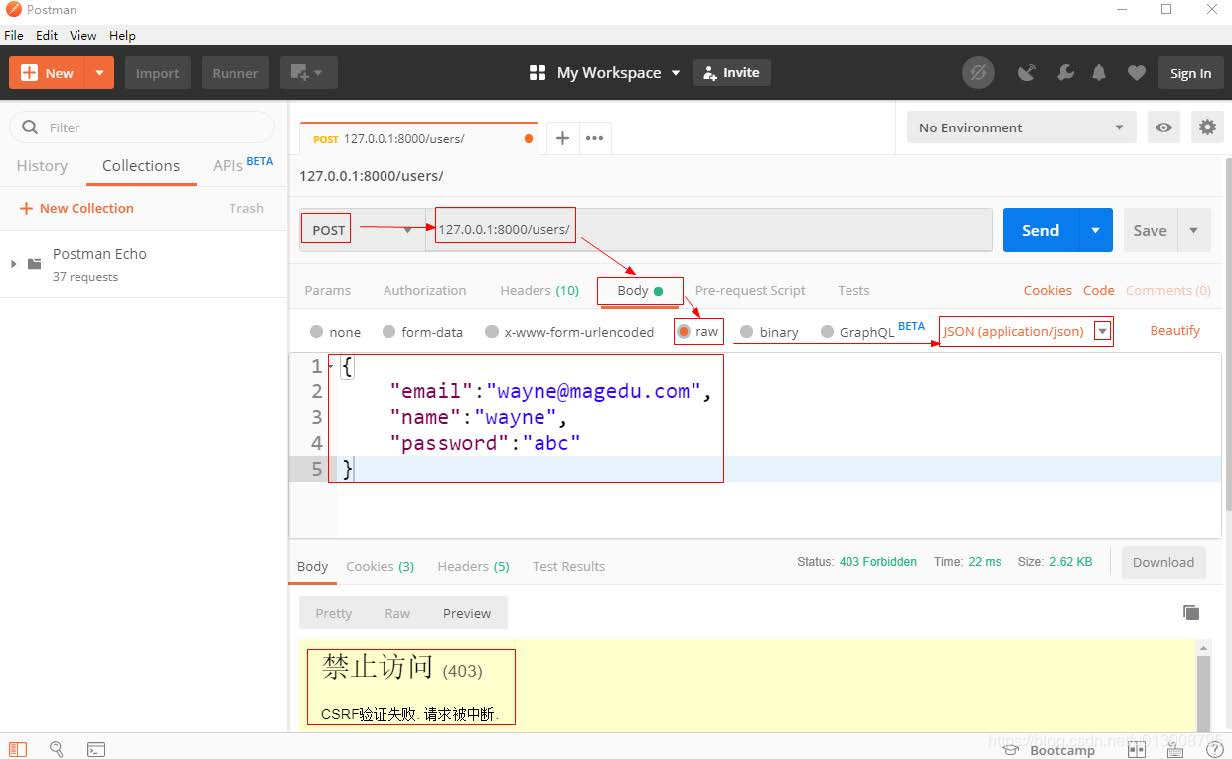Switch to the APIs tab
Screen dimensions: 1232x759
tap(228, 166)
